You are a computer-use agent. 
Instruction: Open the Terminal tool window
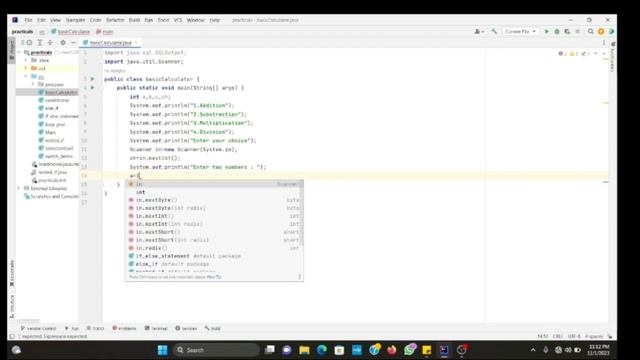156,328
